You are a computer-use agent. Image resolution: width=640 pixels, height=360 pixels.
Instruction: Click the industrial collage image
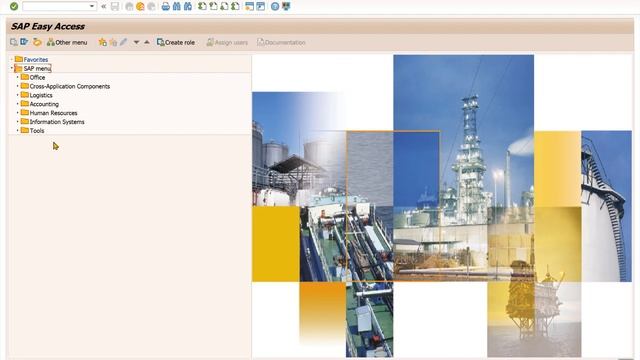(442, 206)
